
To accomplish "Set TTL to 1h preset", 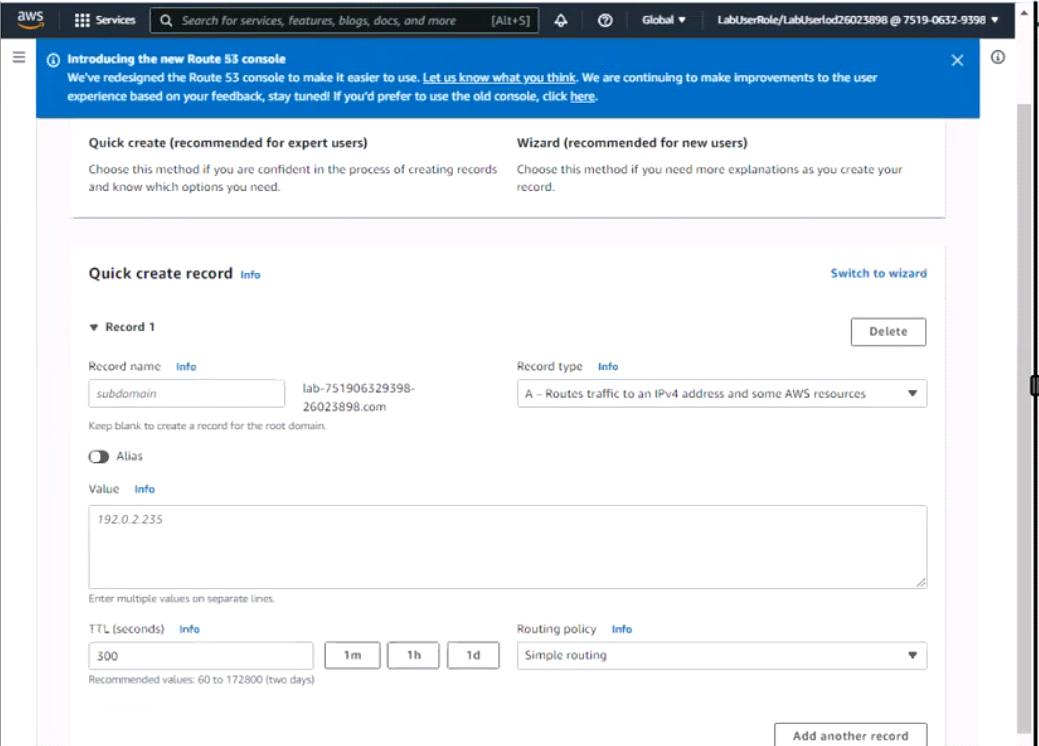I will (x=414, y=656).
